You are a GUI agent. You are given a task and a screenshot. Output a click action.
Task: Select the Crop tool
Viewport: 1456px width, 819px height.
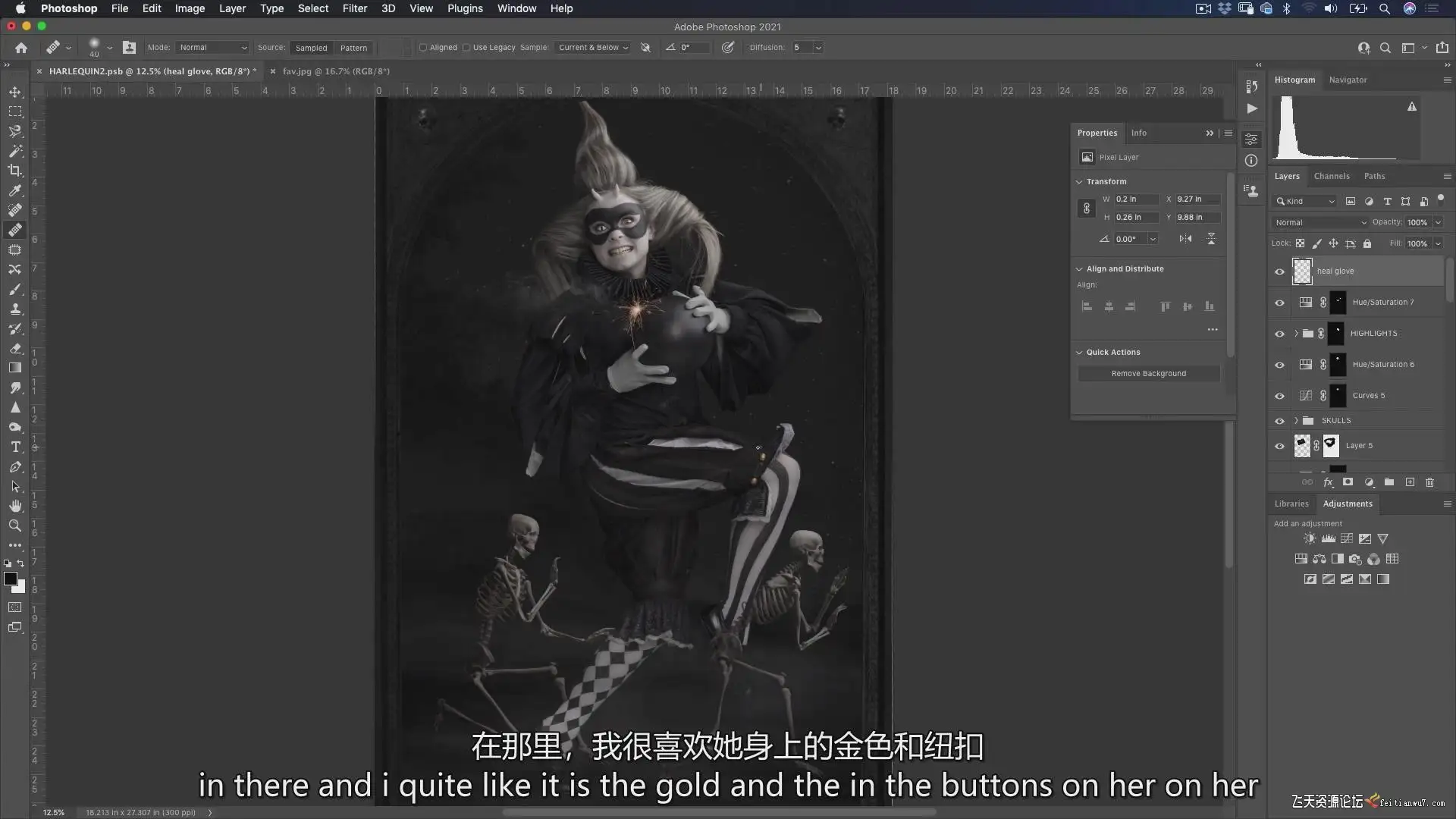point(15,171)
